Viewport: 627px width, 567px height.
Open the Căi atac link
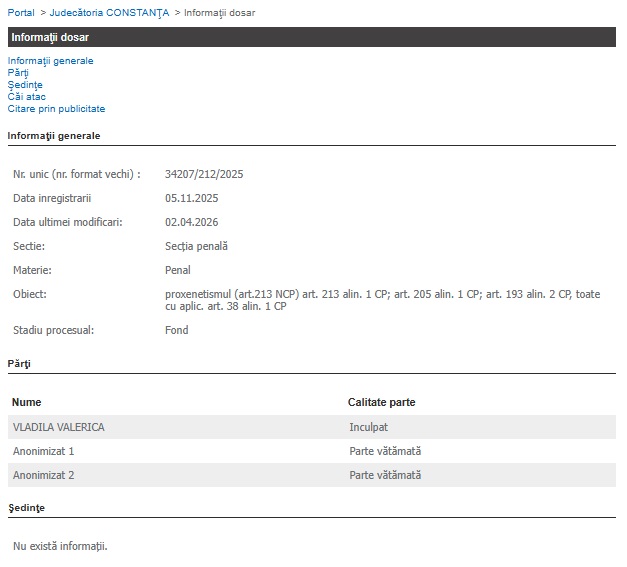[27, 97]
